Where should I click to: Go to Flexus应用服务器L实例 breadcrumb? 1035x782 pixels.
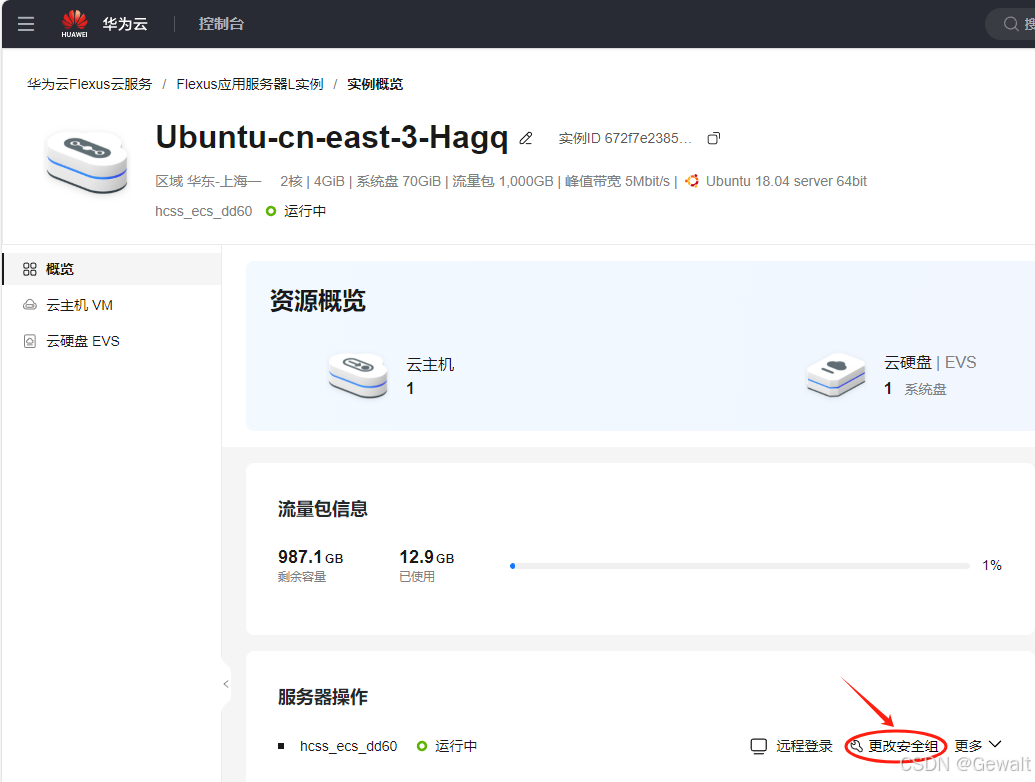[x=250, y=84]
